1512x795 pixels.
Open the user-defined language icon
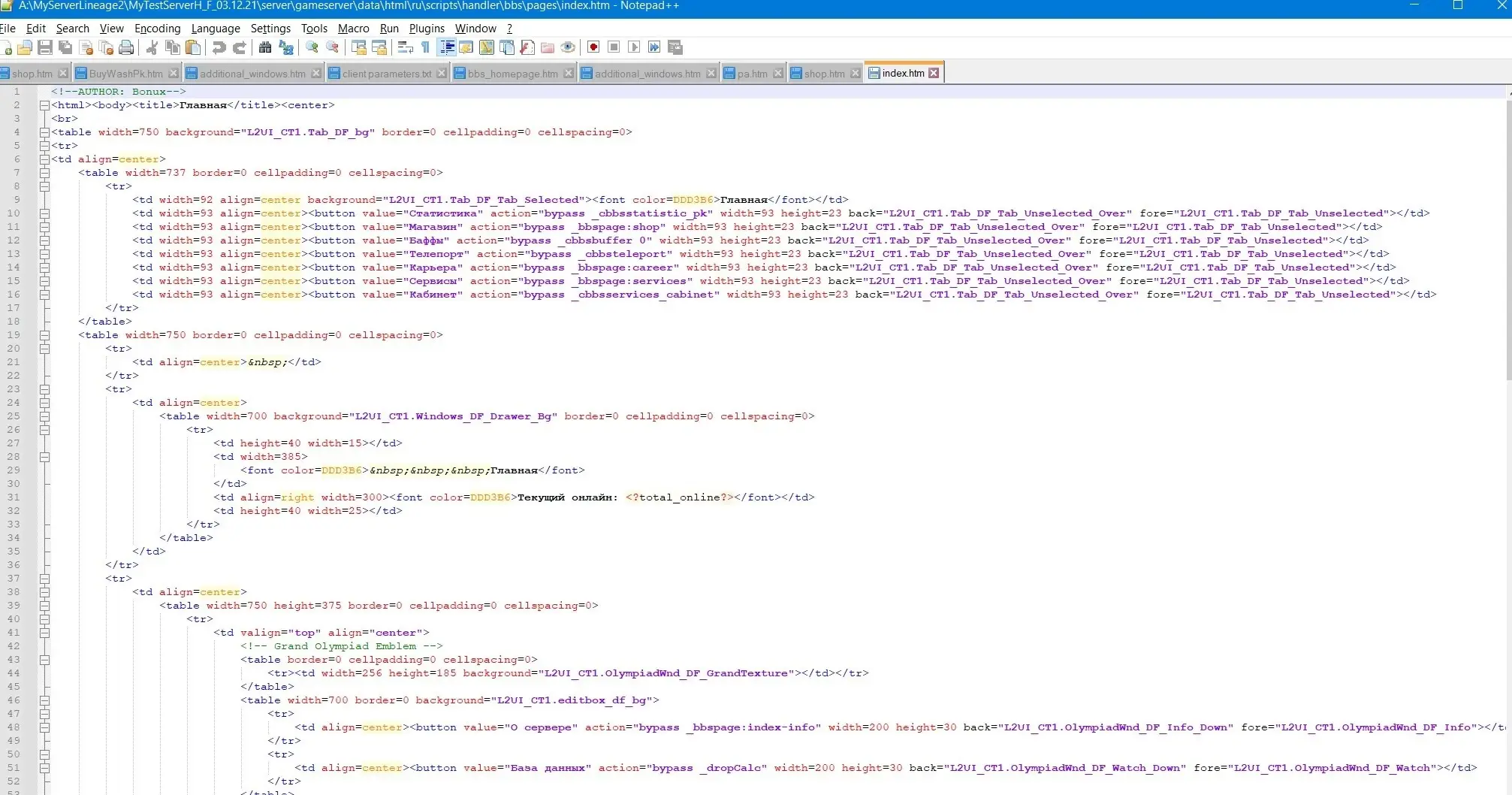click(466, 47)
